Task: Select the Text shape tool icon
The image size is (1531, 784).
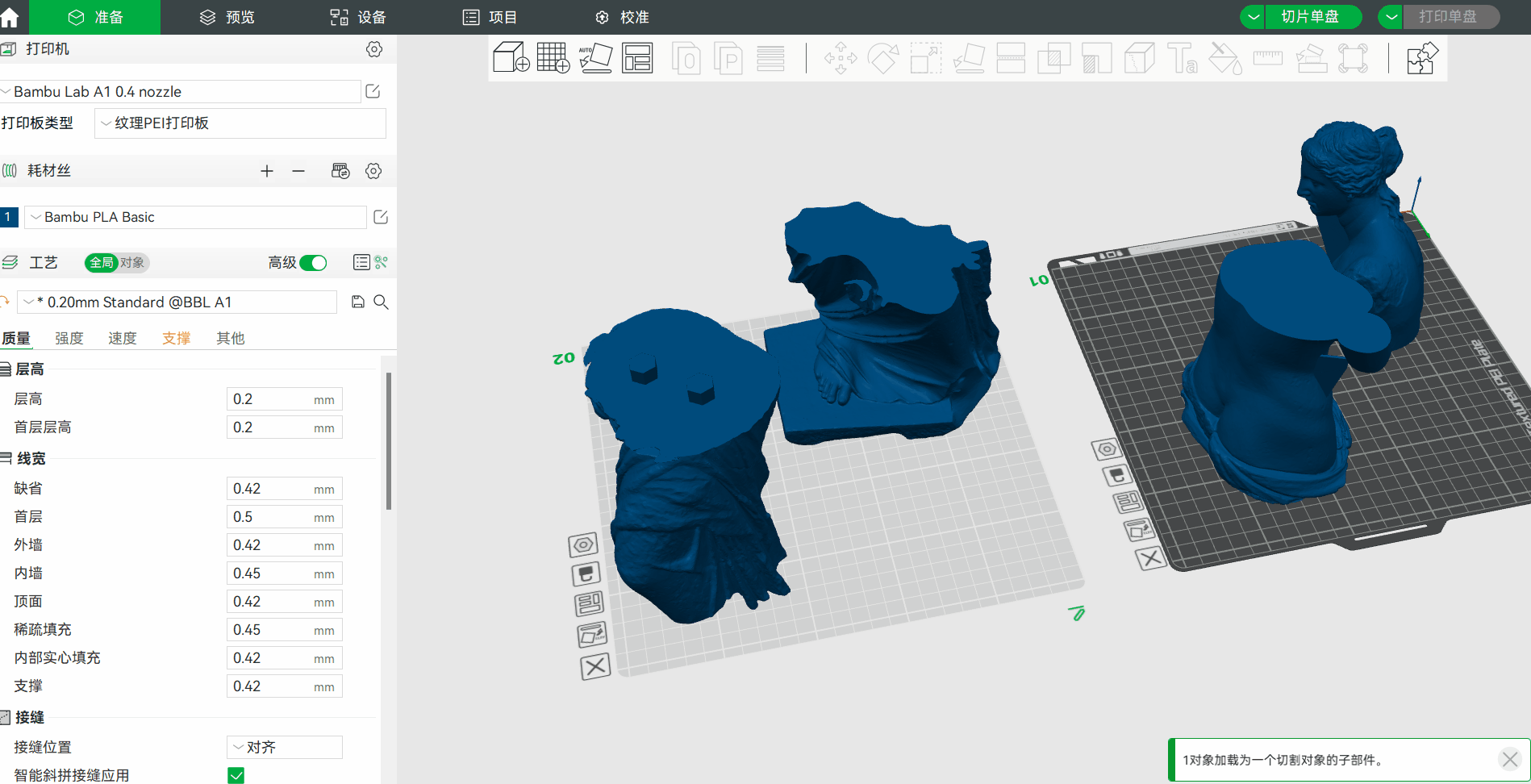Action: point(1182,58)
